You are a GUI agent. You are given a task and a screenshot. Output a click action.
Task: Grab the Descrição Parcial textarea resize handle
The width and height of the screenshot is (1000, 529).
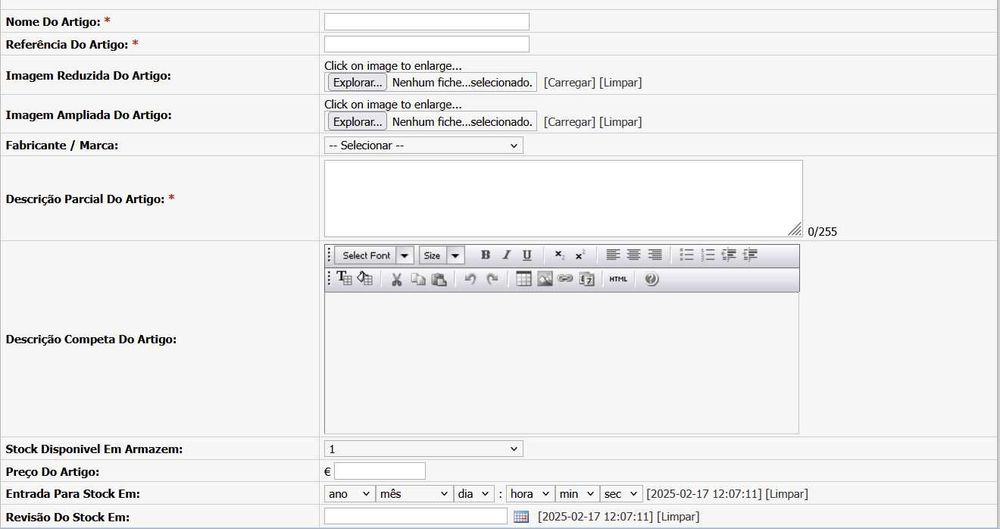pos(795,230)
